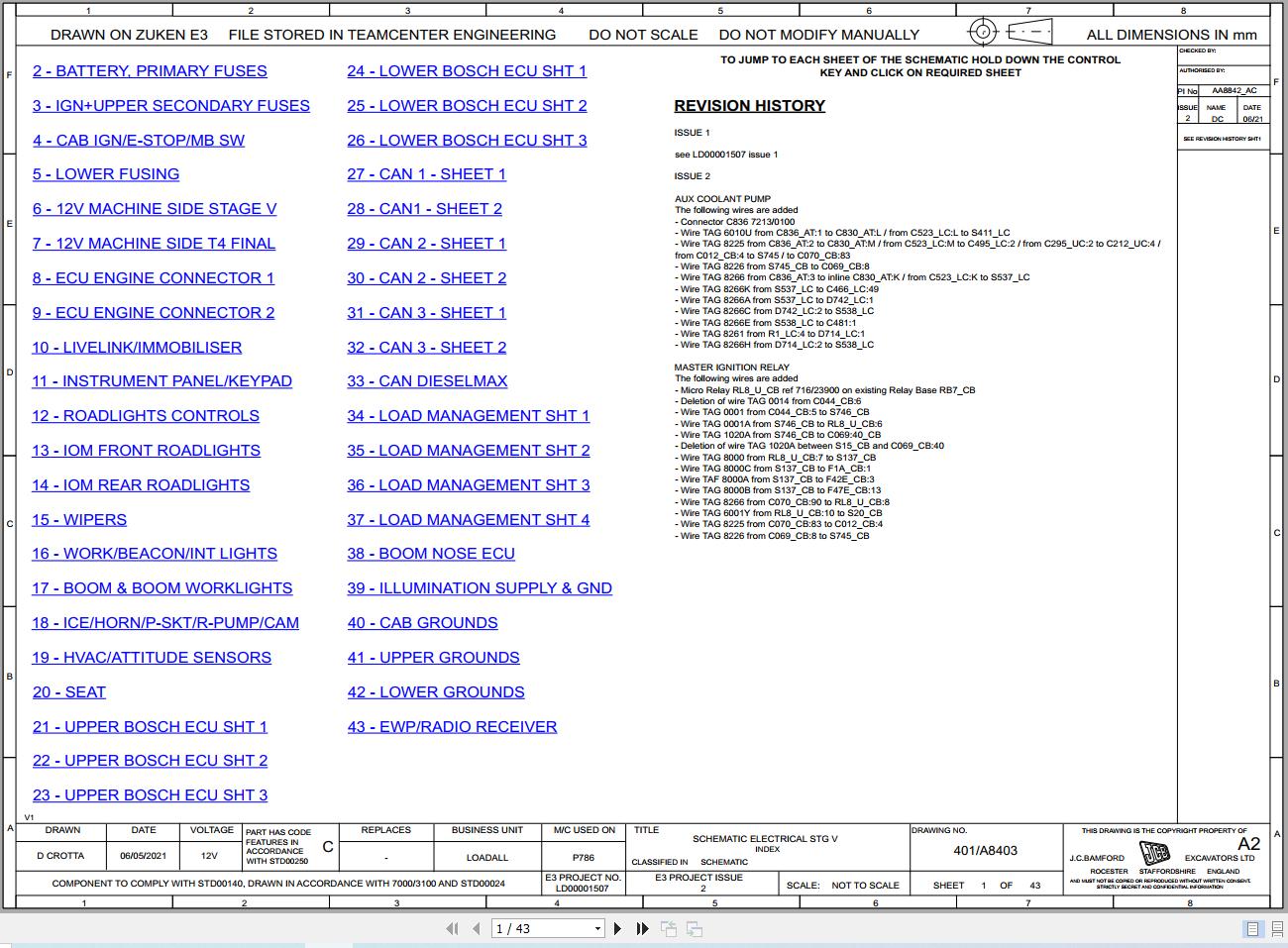Jump to the last page arrow
The height and width of the screenshot is (948, 1288).
click(x=642, y=928)
